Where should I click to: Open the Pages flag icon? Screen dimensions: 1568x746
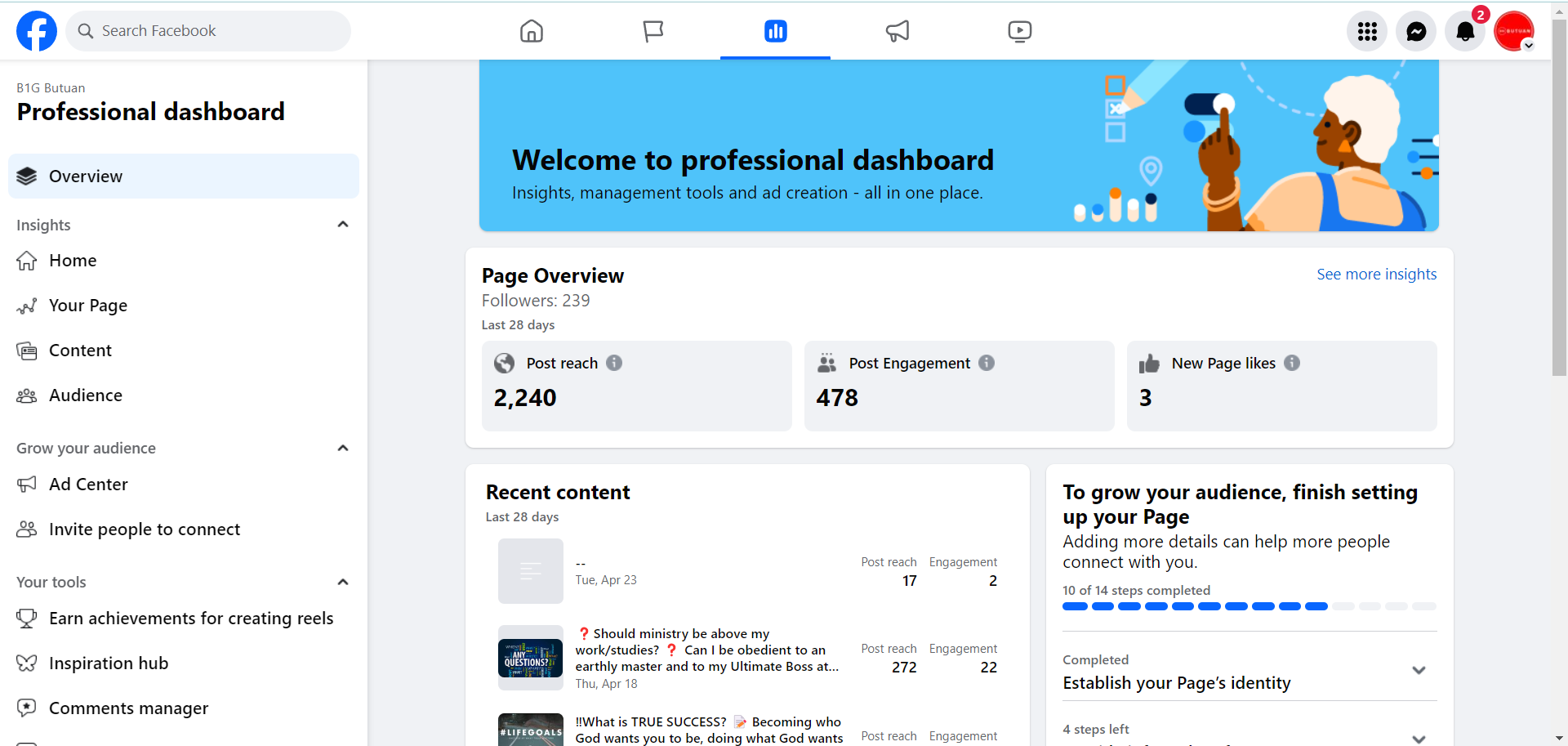click(653, 31)
